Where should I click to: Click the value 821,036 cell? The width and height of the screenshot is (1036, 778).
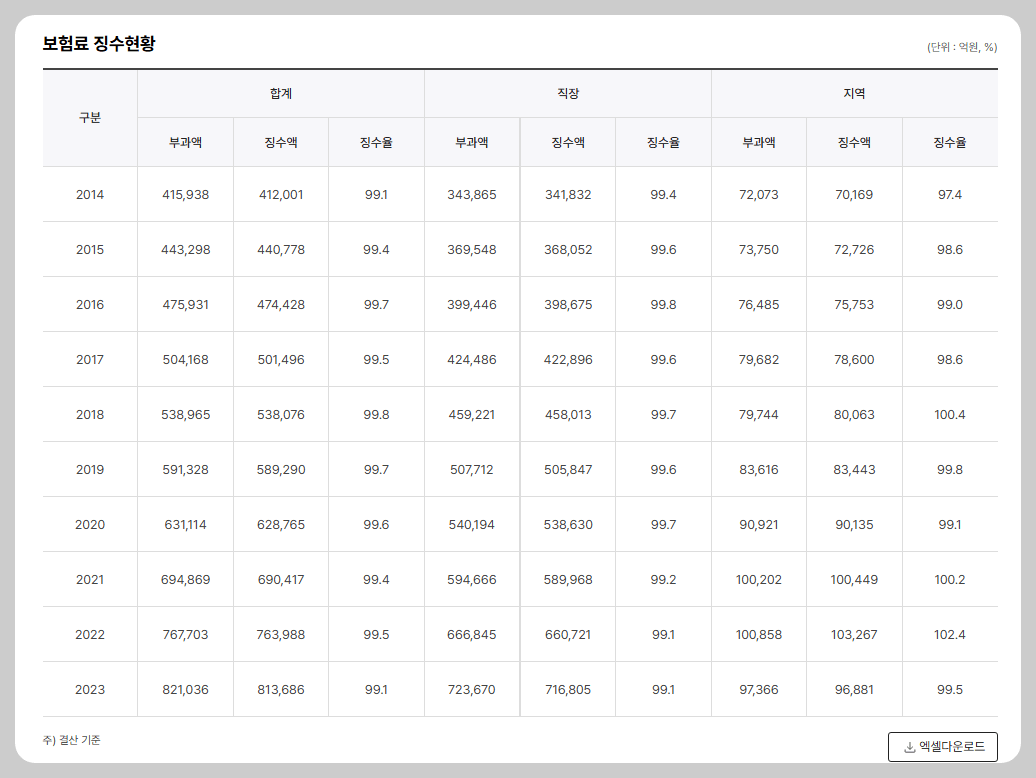(x=186, y=690)
